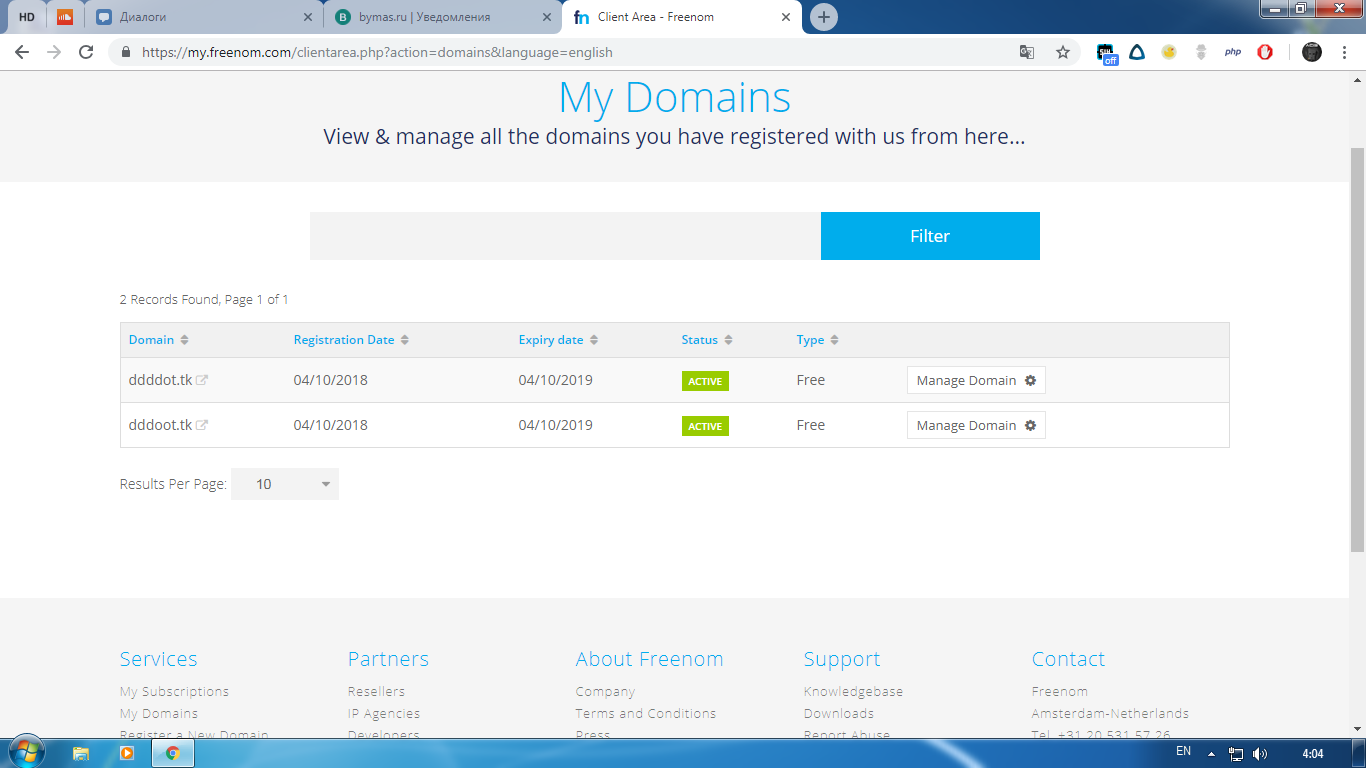The height and width of the screenshot is (768, 1366).
Task: Click the Windows Start button
Action: tap(27, 753)
